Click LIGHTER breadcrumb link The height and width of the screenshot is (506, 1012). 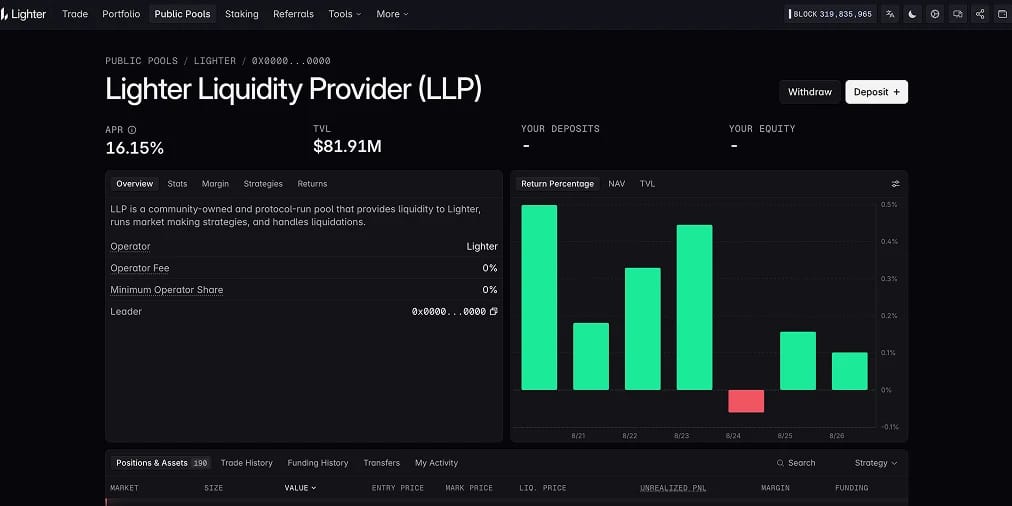click(x=215, y=61)
